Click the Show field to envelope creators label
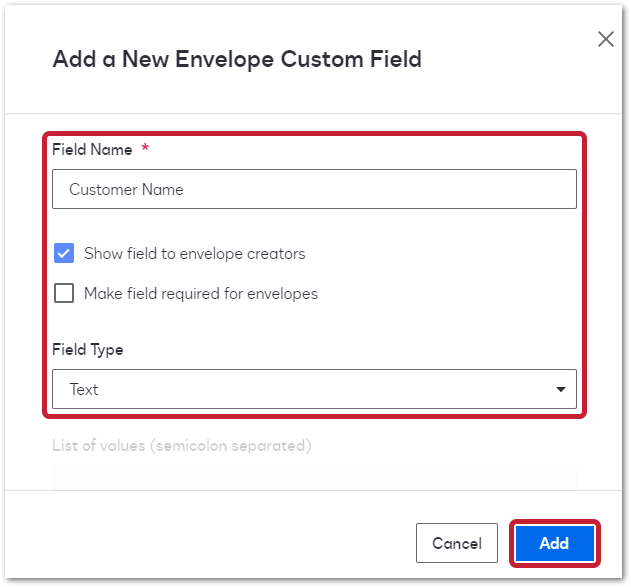The height and width of the screenshot is (587, 631). coord(195,254)
